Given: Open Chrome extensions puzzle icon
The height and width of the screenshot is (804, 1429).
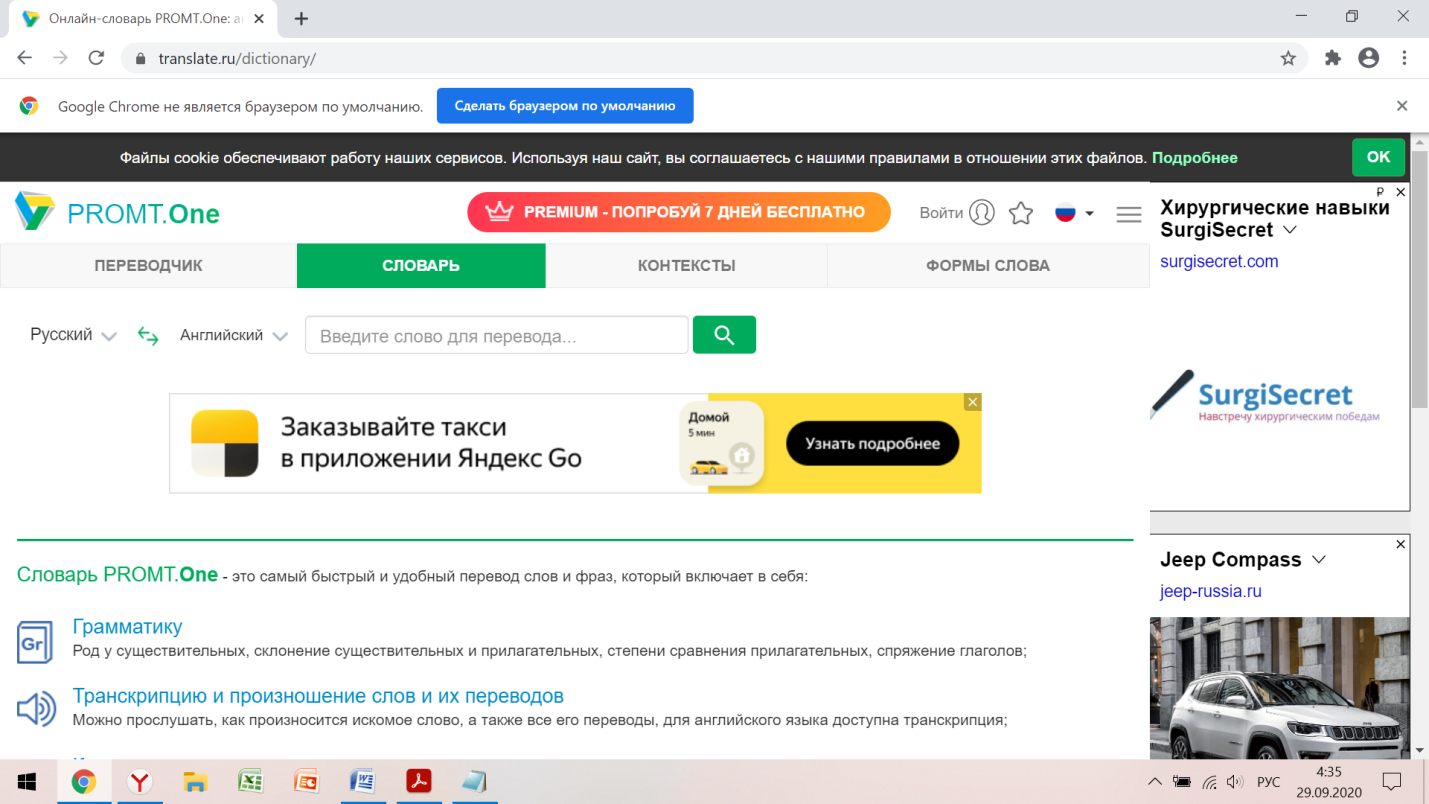Looking at the screenshot, I should [1332, 58].
